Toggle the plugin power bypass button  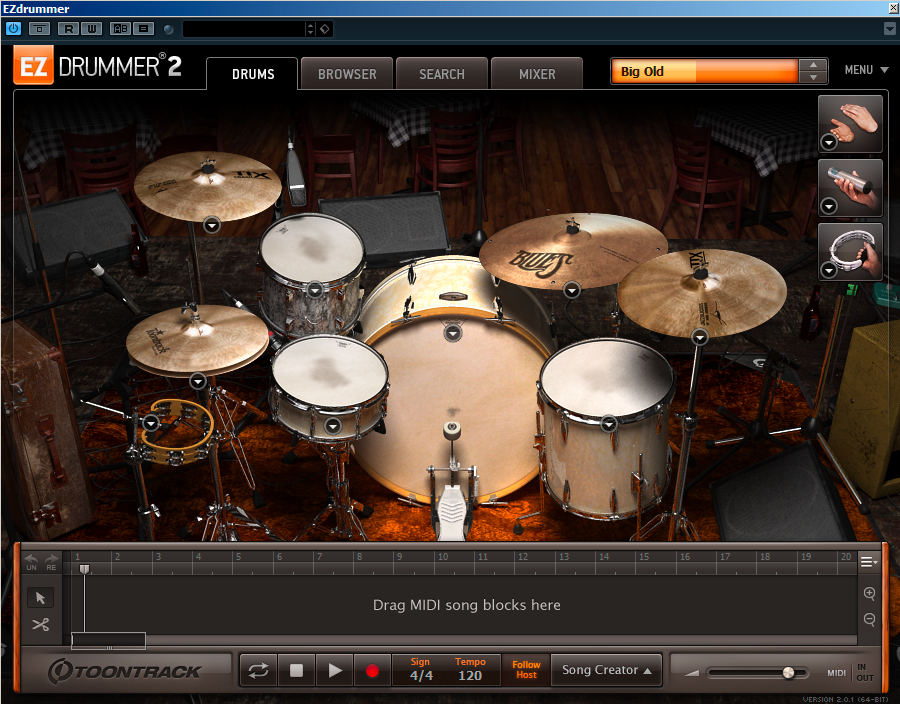(x=13, y=28)
